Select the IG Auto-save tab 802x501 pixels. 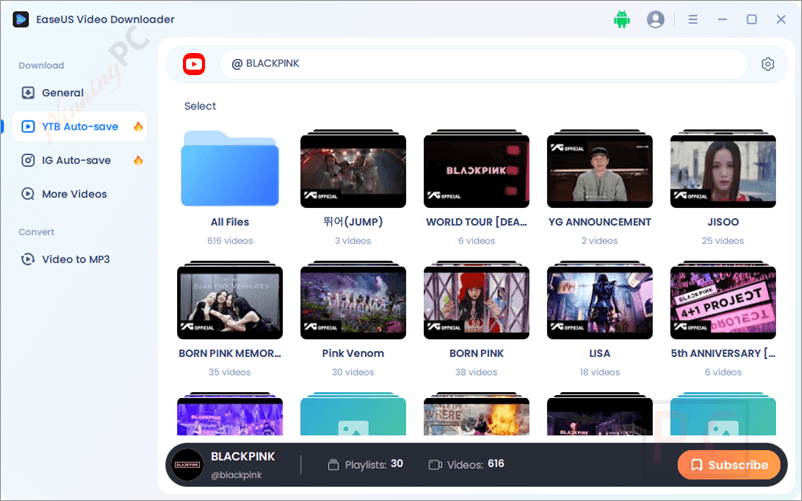(x=79, y=160)
